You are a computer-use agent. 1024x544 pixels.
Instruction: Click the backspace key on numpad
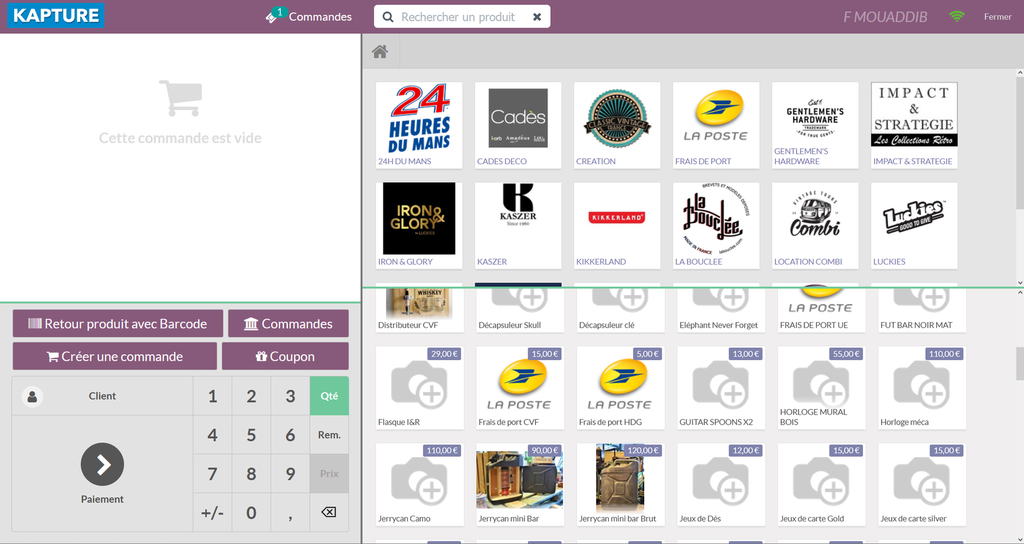329,513
